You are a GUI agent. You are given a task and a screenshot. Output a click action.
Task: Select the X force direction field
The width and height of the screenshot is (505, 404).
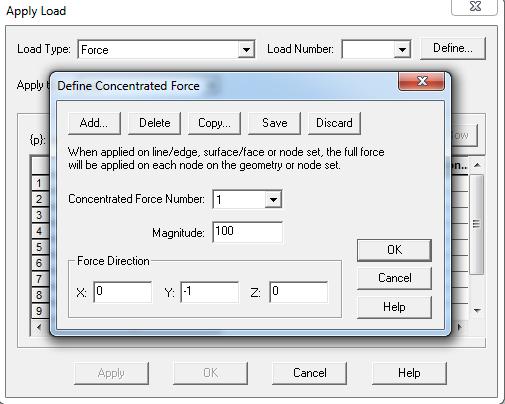123,292
